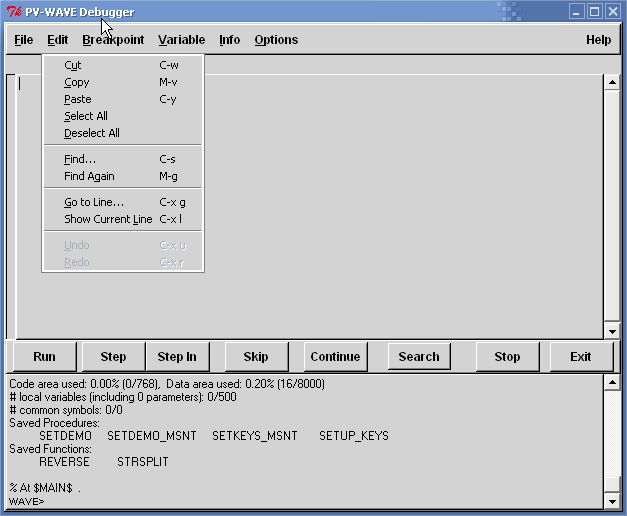Click STRSPLIT function name
The width and height of the screenshot is (627, 516).
pos(143,462)
